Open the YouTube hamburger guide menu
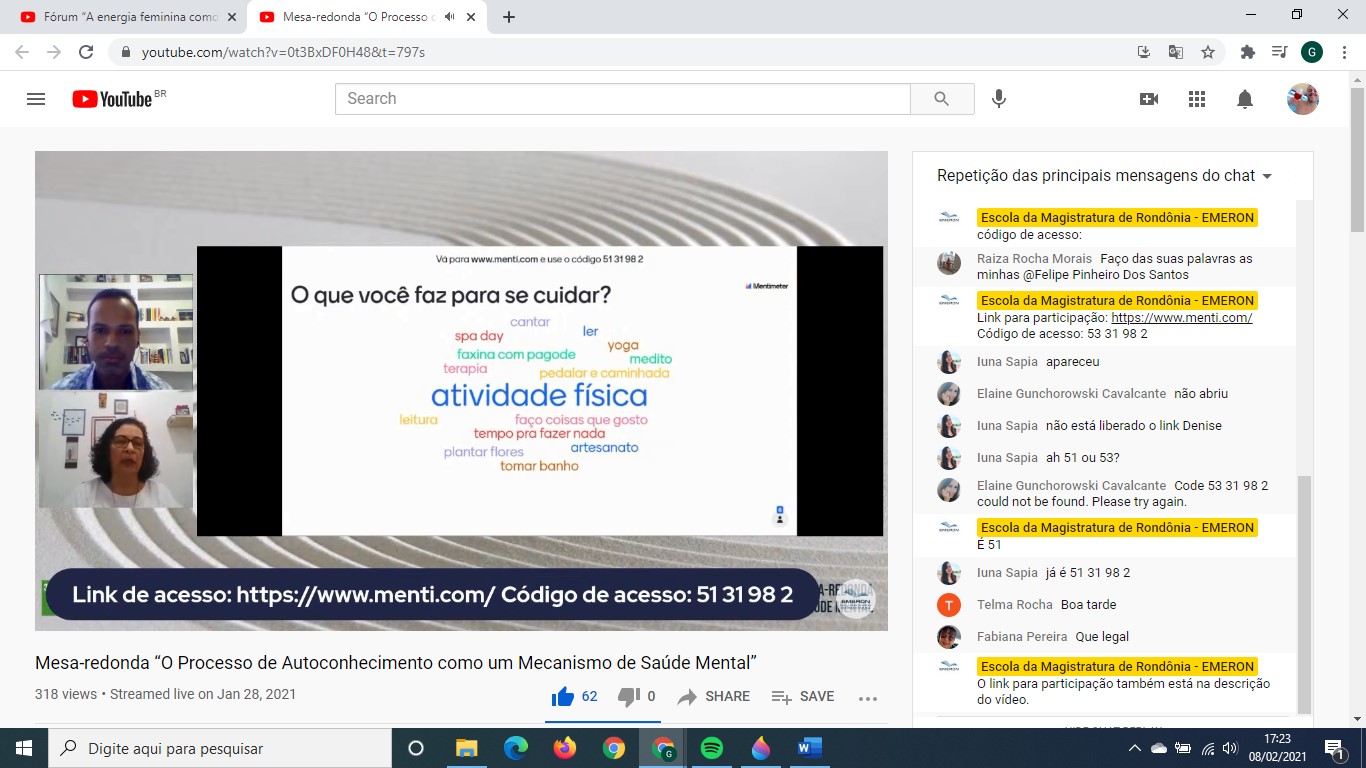 36,99
